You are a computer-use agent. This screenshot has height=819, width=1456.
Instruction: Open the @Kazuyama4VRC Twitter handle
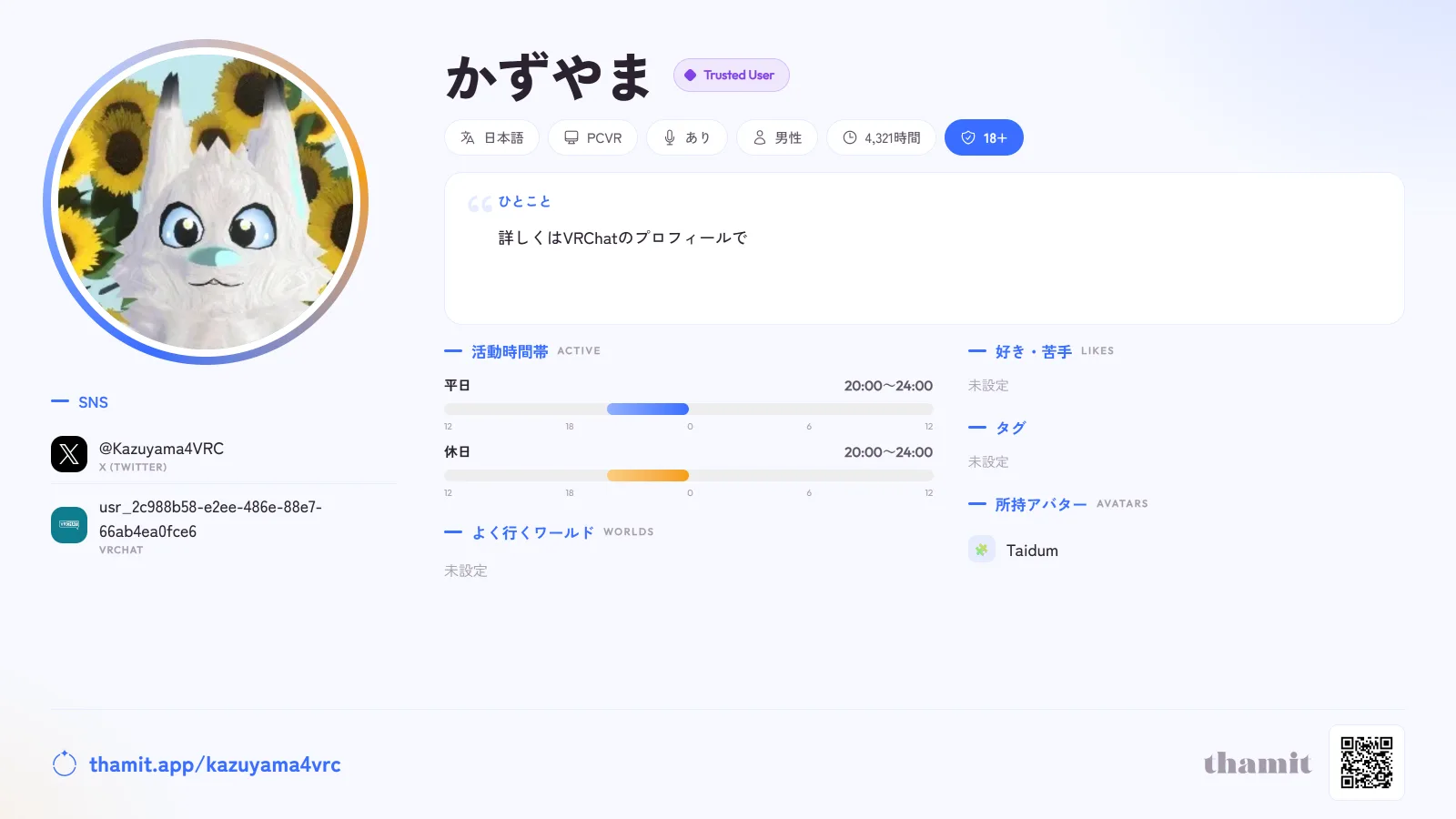point(161,449)
